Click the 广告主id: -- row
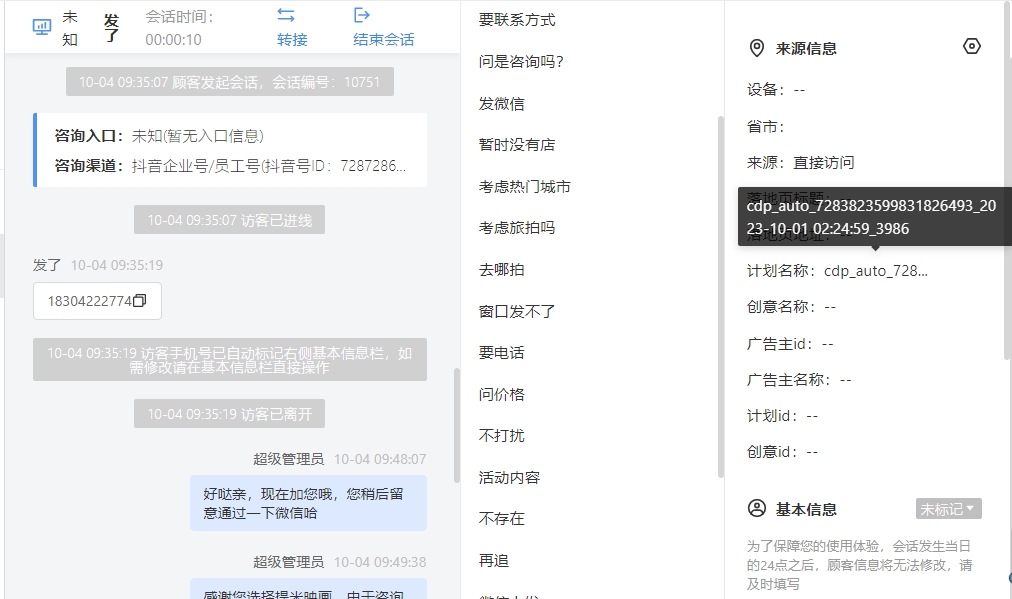Screen dimensions: 1012x599 pos(790,344)
